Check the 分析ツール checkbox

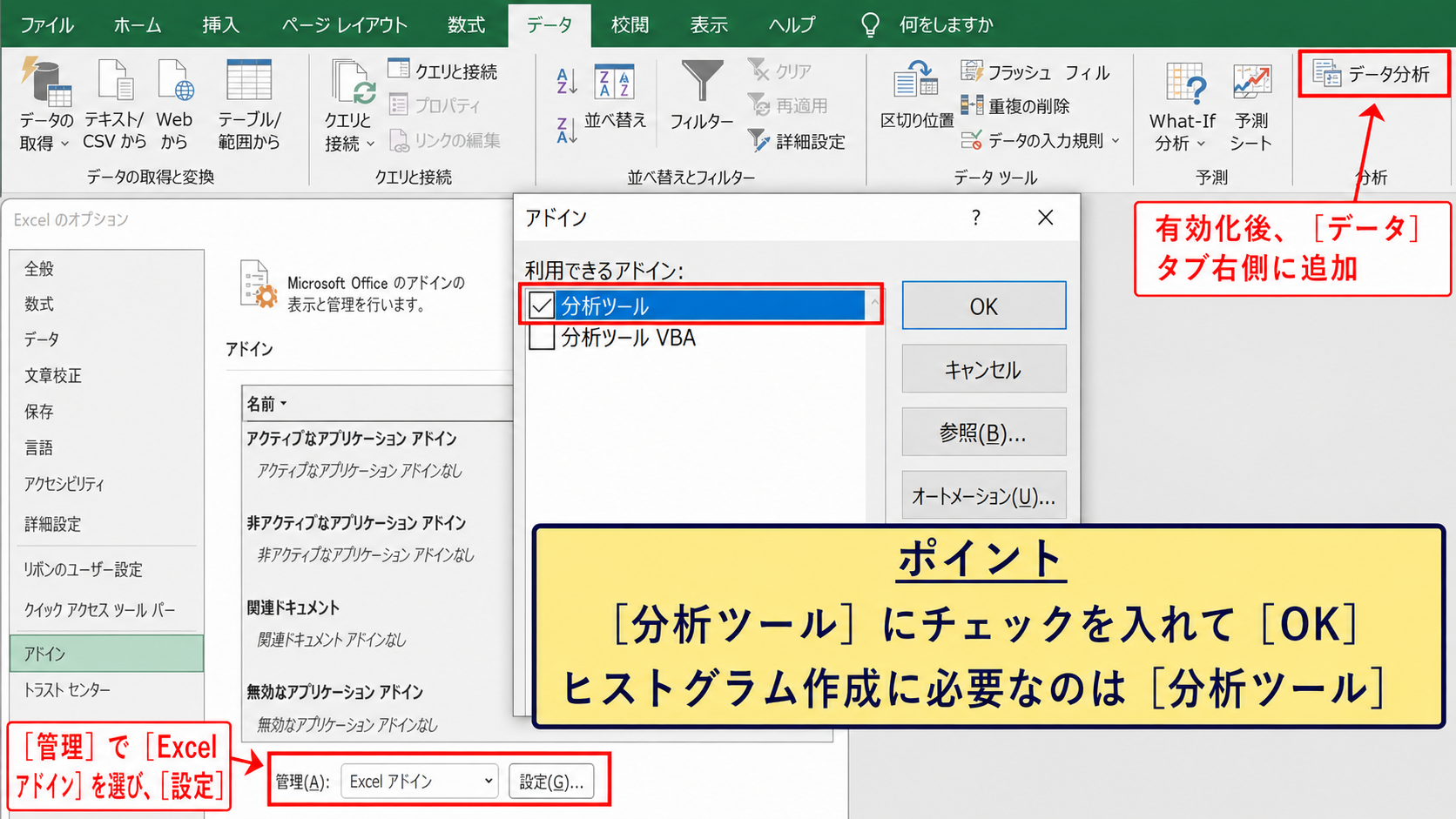click(541, 305)
